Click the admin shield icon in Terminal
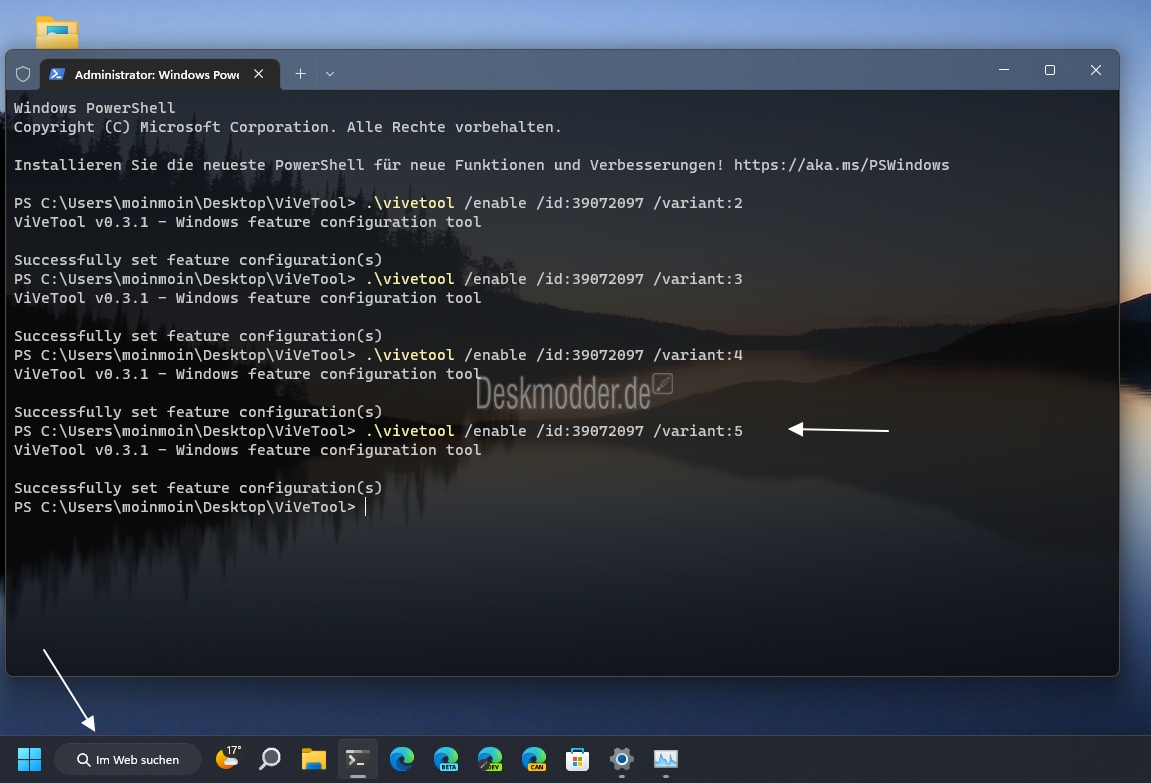Screen dimensions: 1151x783 click(23, 74)
